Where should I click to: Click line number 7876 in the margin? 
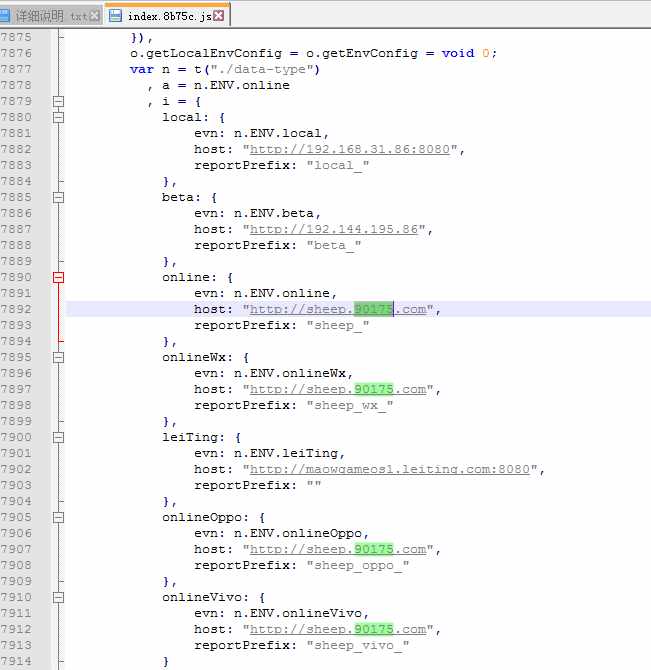click(x=16, y=53)
